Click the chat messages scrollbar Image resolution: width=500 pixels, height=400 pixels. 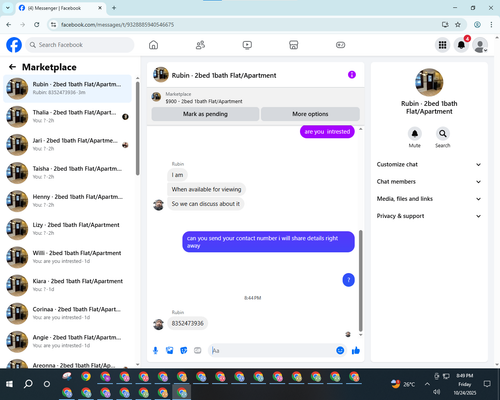(360, 280)
